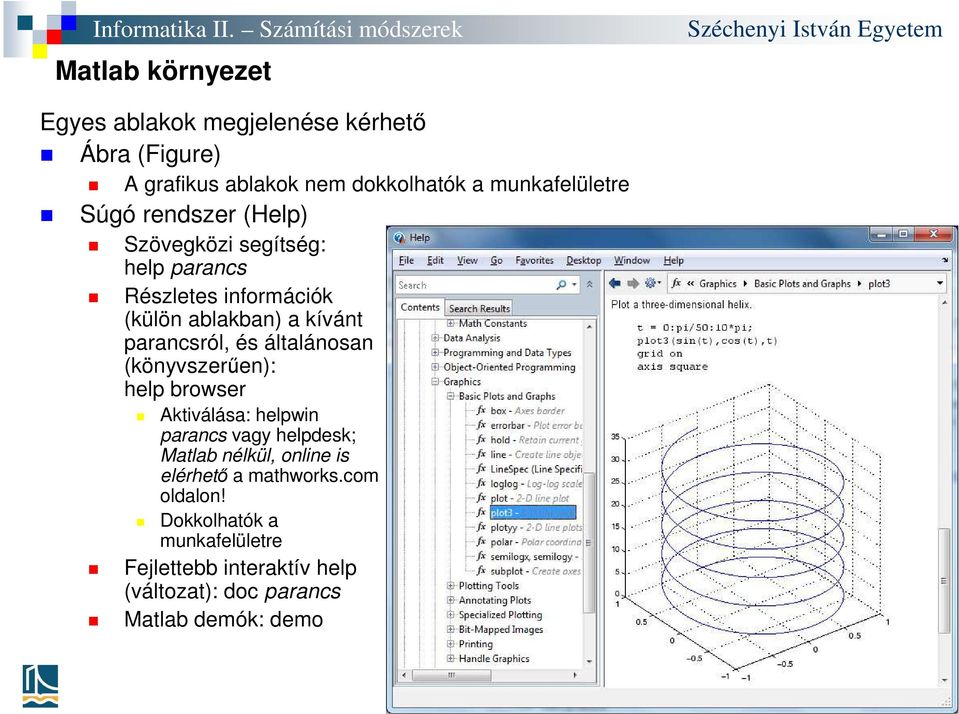Open the gear actions button in Help toolbar

652,283
